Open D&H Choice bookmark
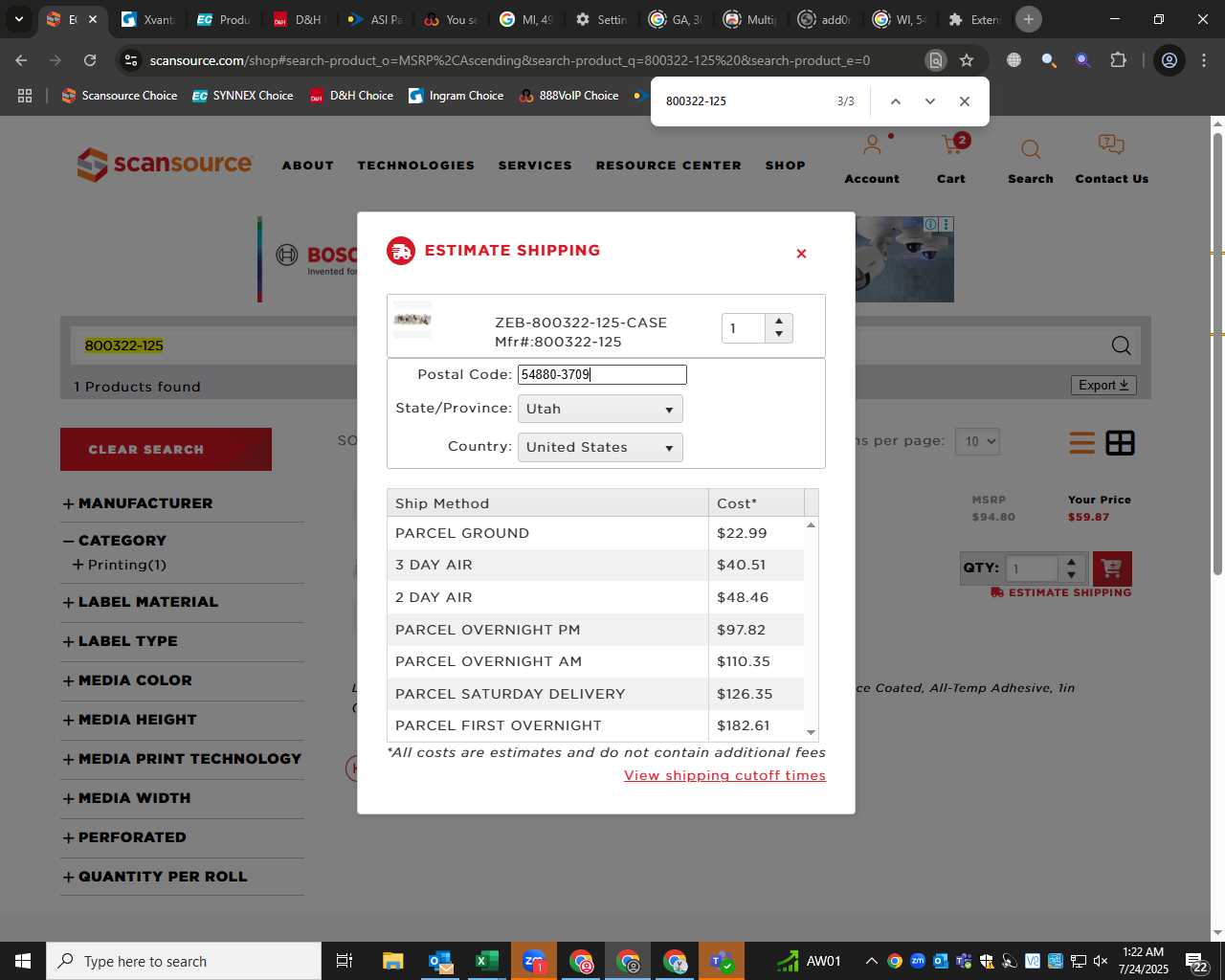Screen dimensions: 1225x980 351,96
